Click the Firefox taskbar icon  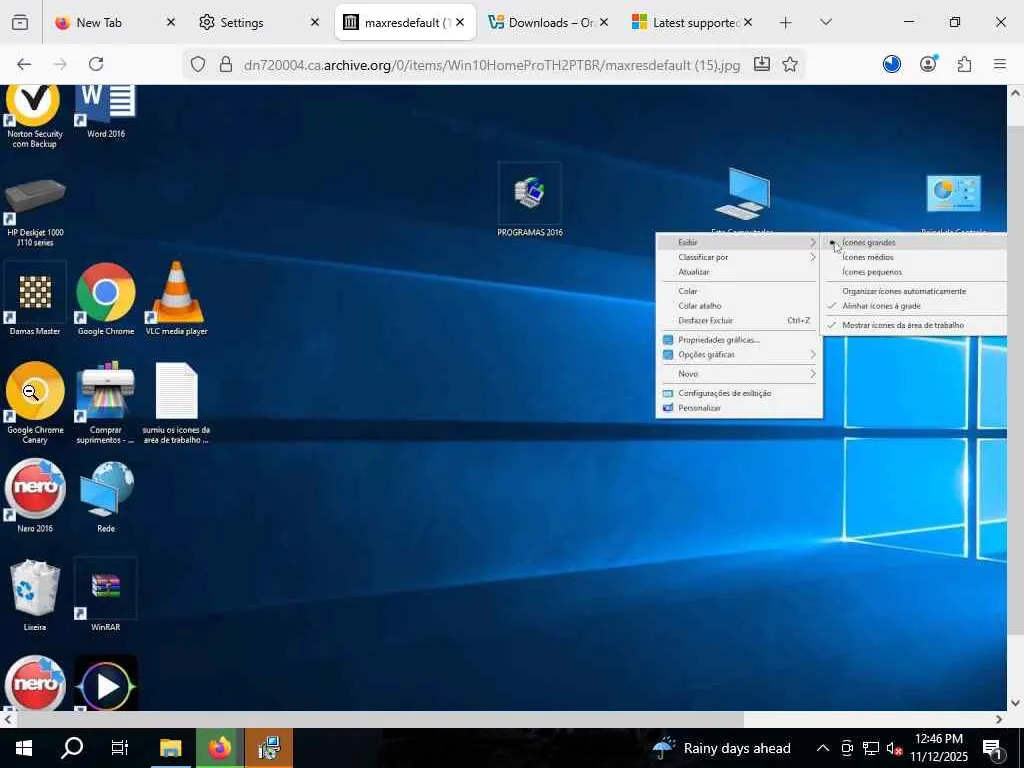click(220, 748)
